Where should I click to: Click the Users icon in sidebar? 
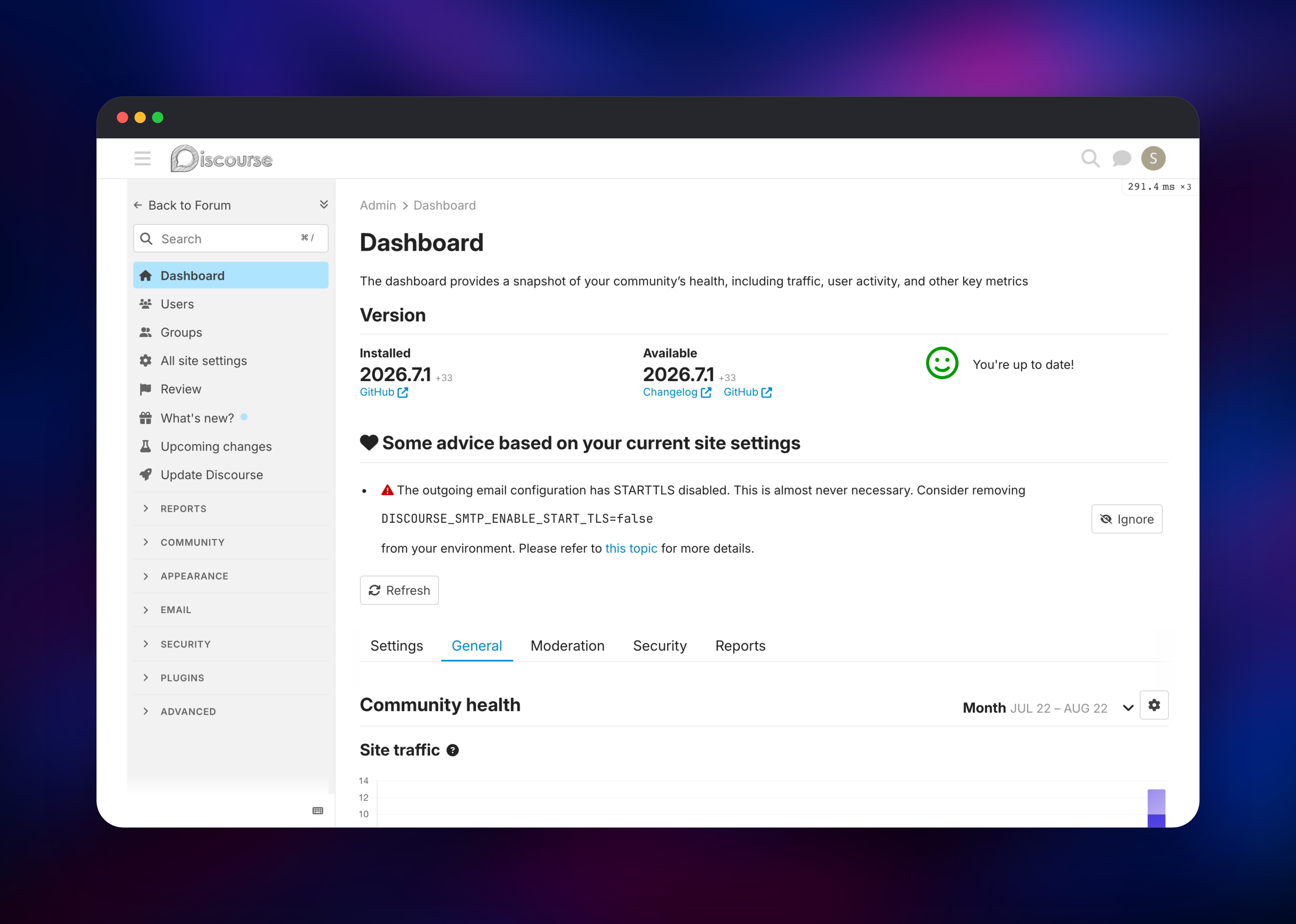pyautogui.click(x=146, y=304)
